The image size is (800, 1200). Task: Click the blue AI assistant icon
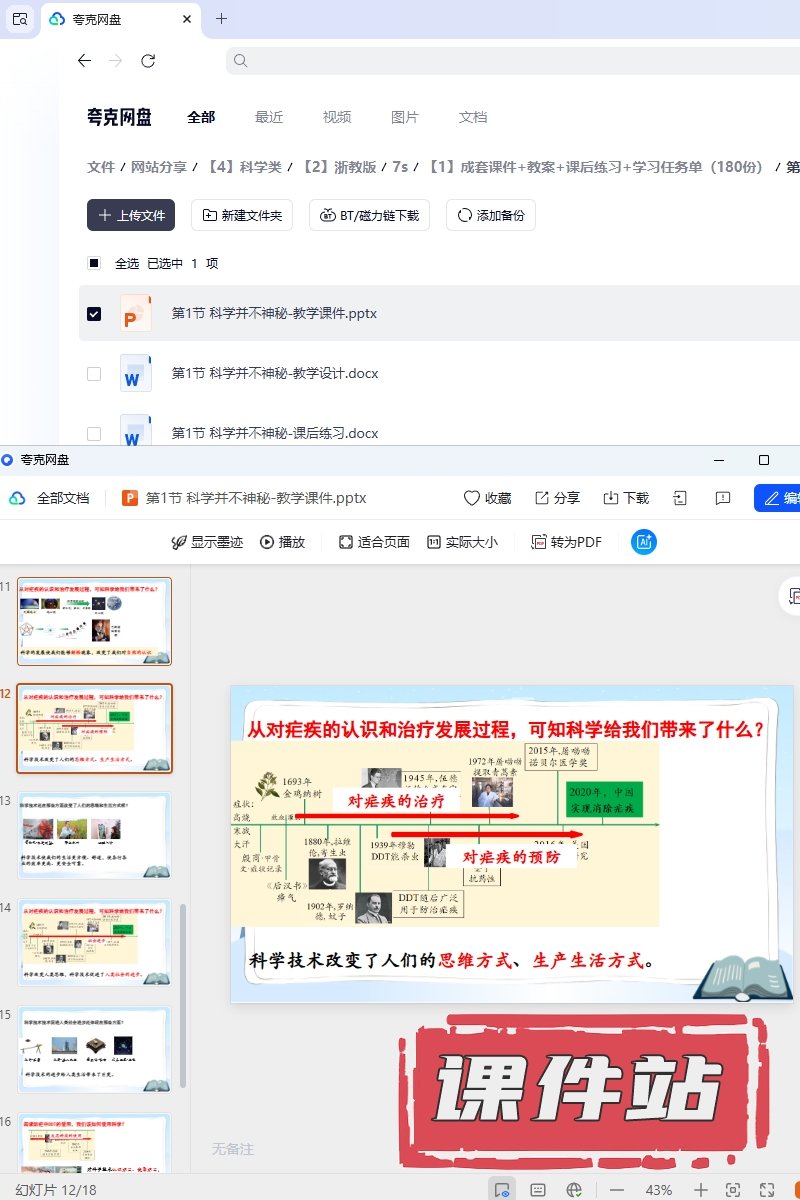click(x=644, y=542)
